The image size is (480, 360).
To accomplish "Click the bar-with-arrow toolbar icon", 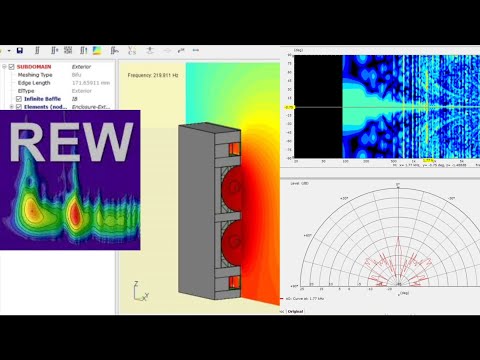I will (x=115, y=50).
